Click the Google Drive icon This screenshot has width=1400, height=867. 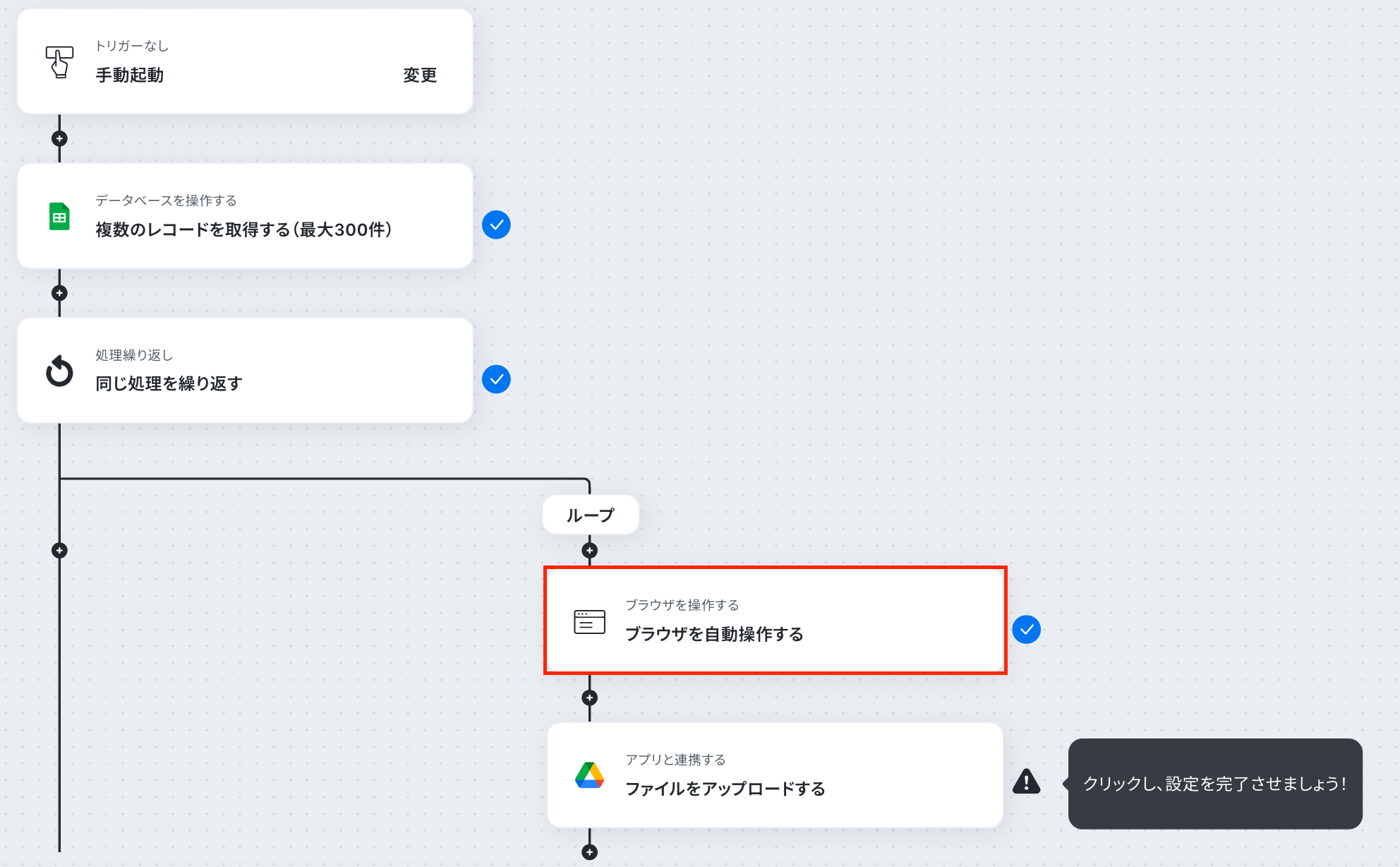pyautogui.click(x=589, y=775)
